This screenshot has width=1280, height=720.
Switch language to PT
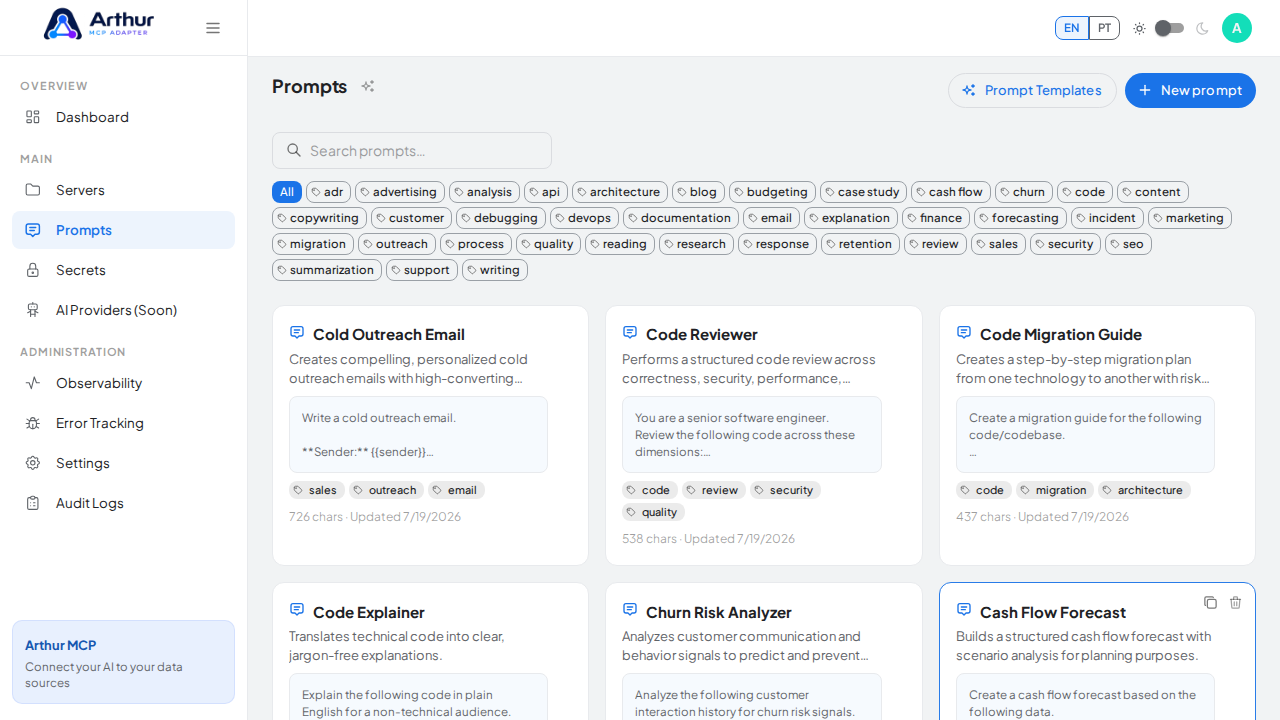pos(1104,28)
